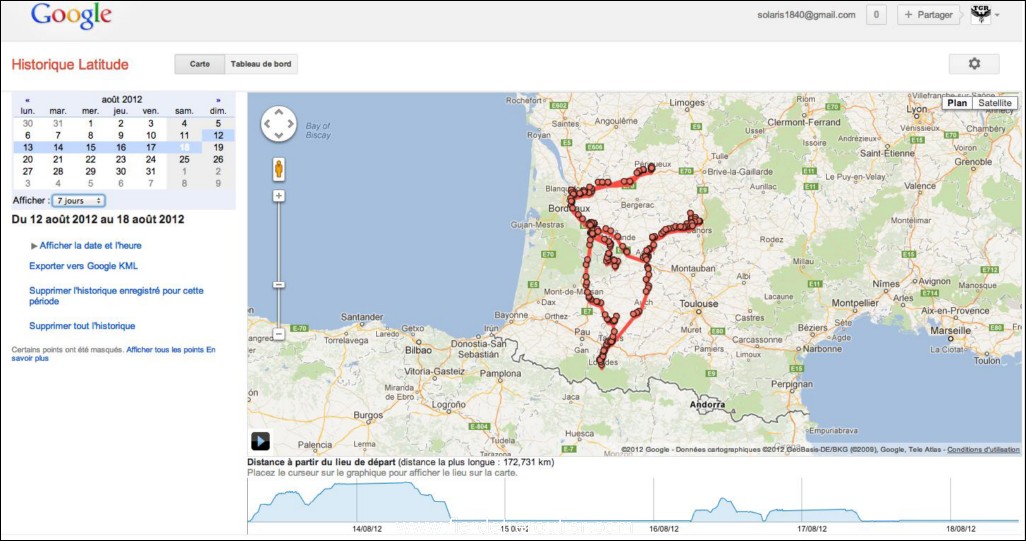Click Afficher tous les points link
The image size is (1026, 541).
[165, 350]
